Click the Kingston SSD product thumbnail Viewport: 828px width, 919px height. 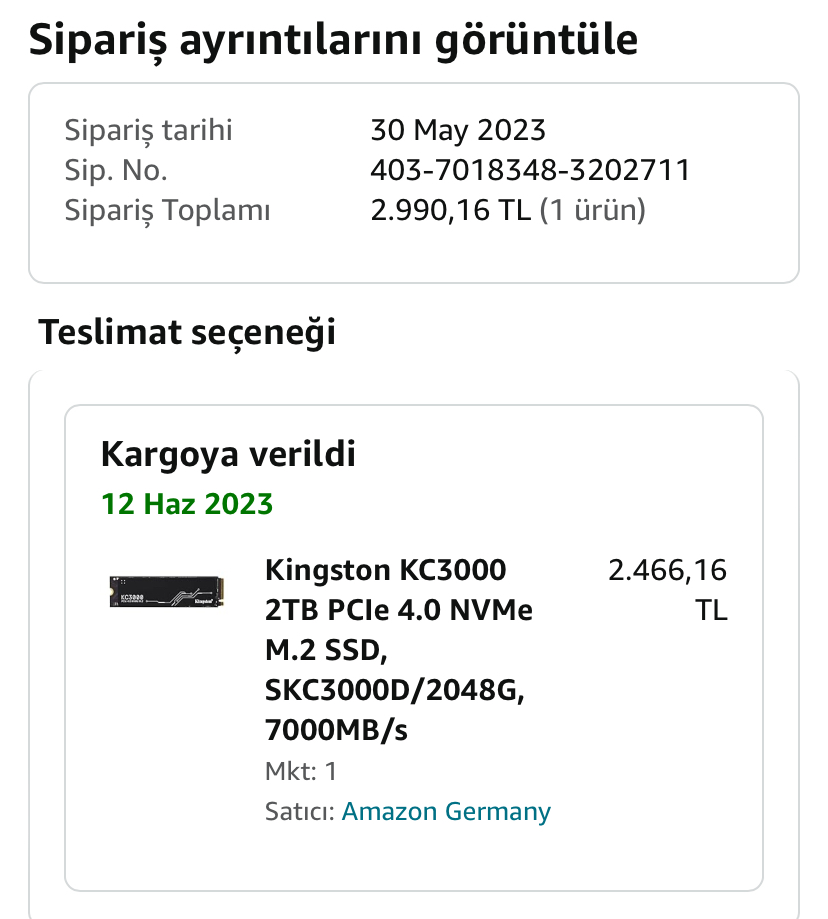(165, 592)
